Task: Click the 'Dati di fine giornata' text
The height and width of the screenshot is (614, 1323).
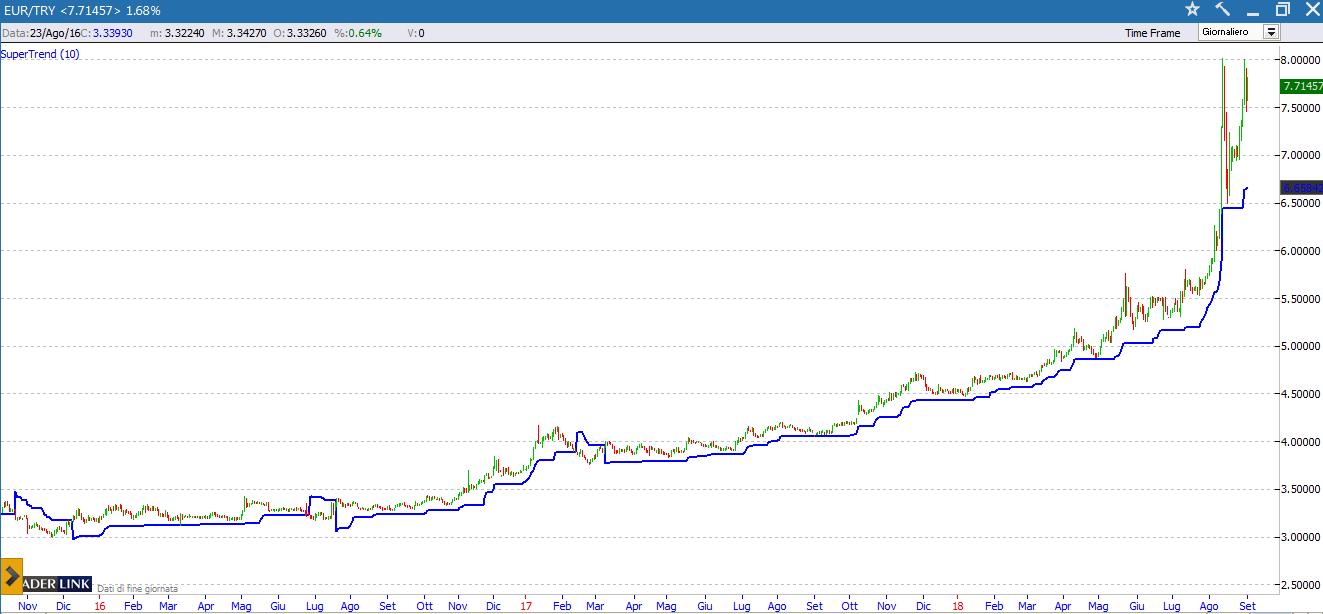Action: [137, 589]
